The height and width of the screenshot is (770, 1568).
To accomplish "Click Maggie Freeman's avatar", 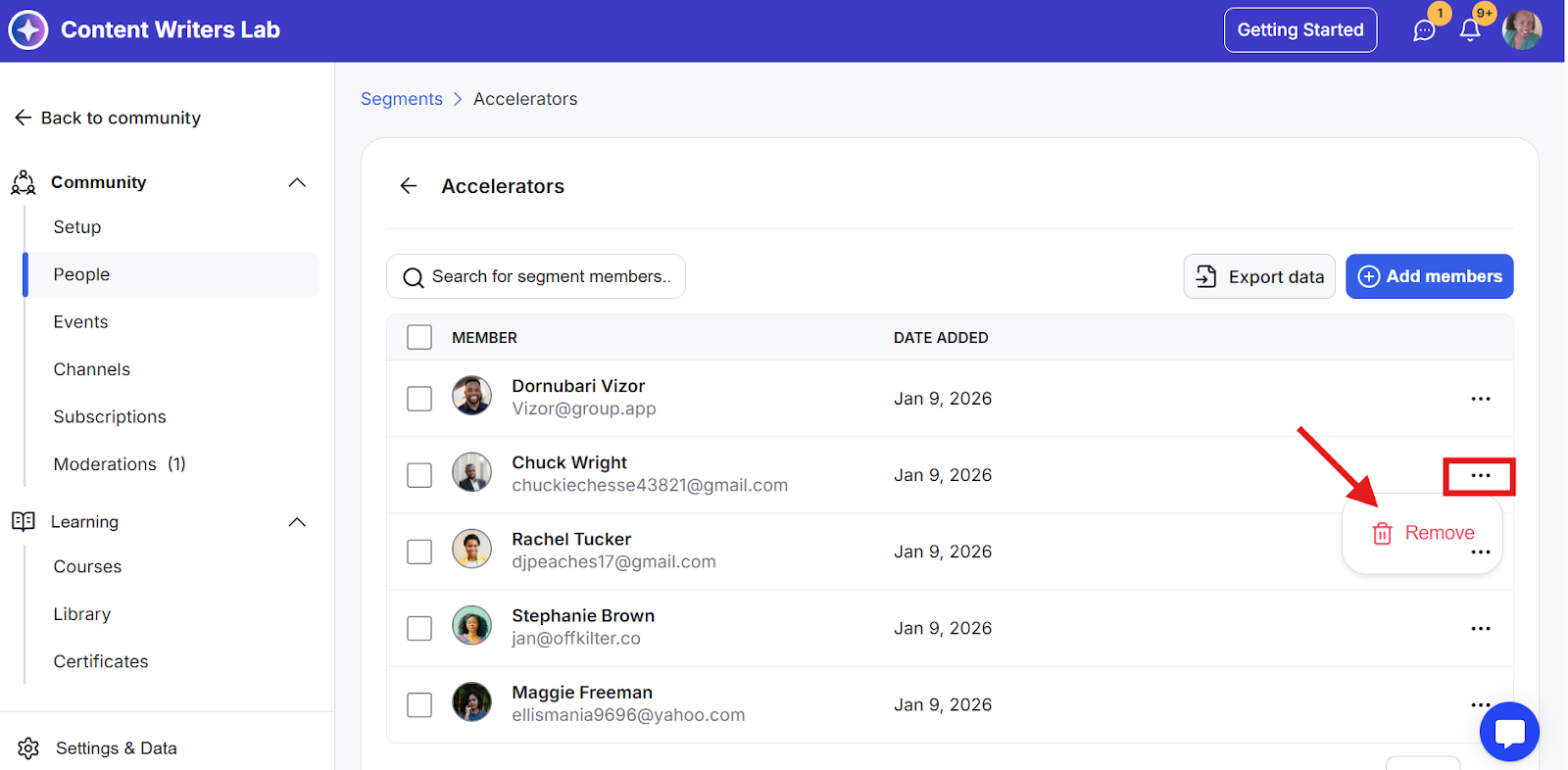I will [471, 701].
